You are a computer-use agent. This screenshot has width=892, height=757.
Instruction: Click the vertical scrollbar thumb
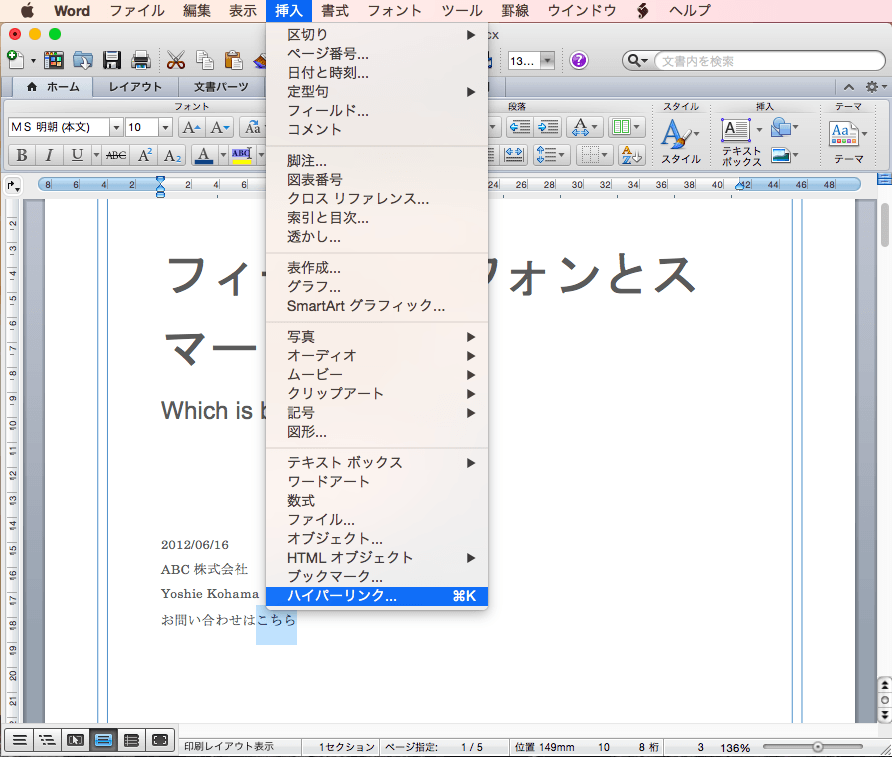[x=885, y=225]
